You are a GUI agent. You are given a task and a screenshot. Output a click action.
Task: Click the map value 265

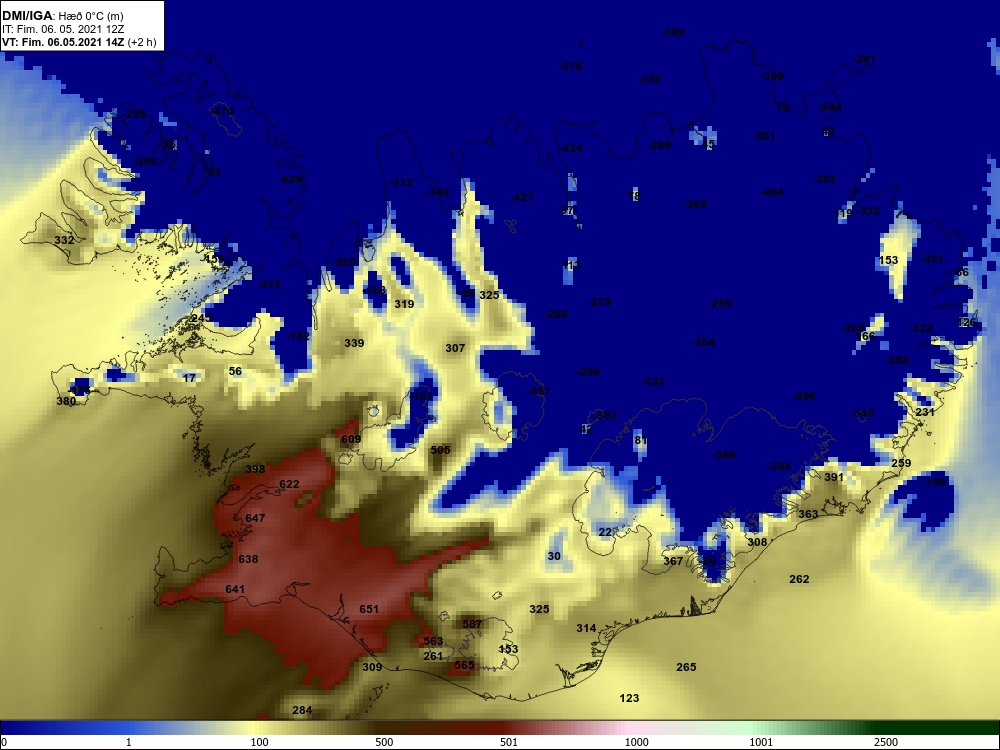click(x=686, y=666)
